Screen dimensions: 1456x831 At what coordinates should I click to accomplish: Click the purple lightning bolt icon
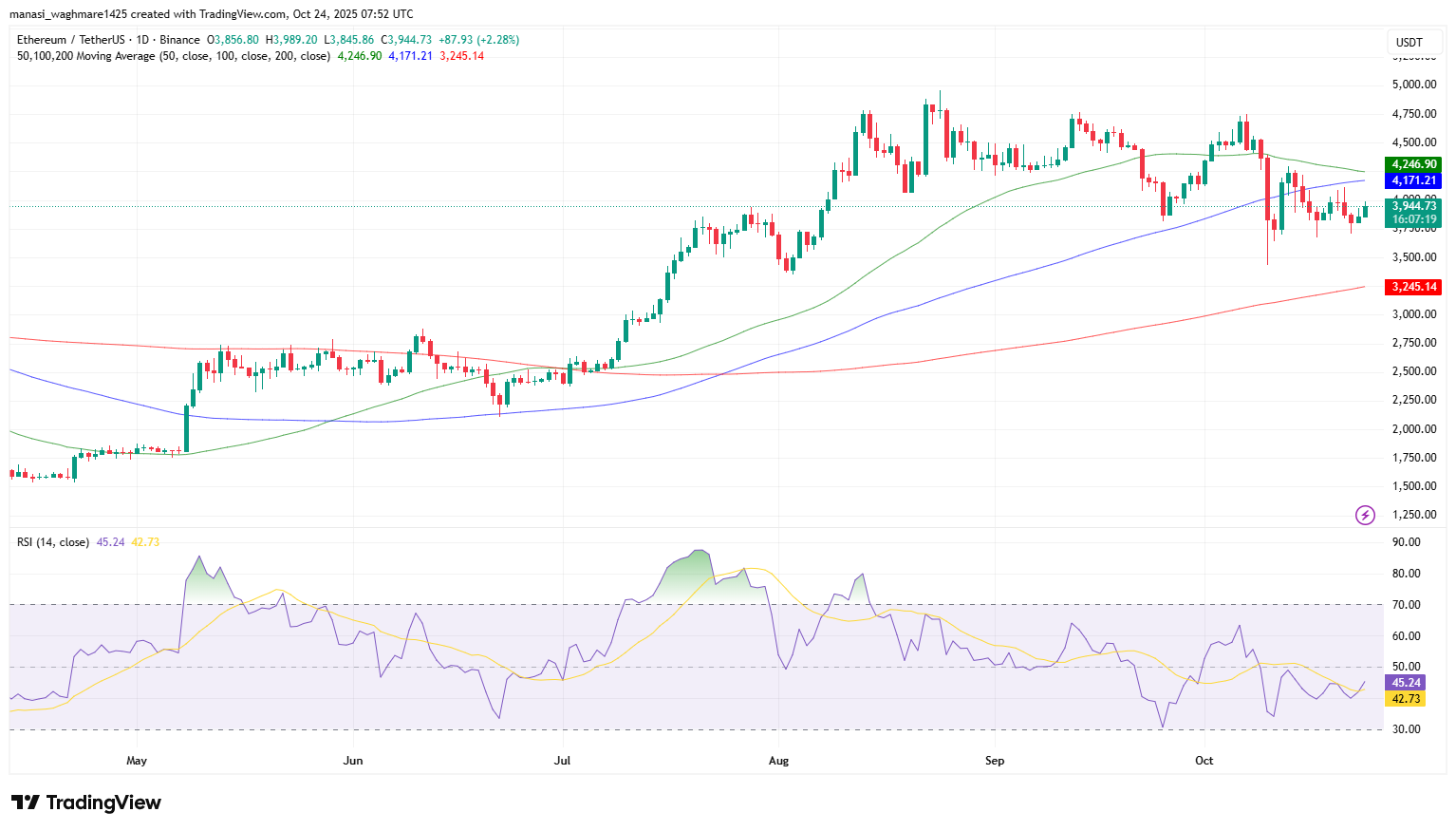click(x=1365, y=515)
